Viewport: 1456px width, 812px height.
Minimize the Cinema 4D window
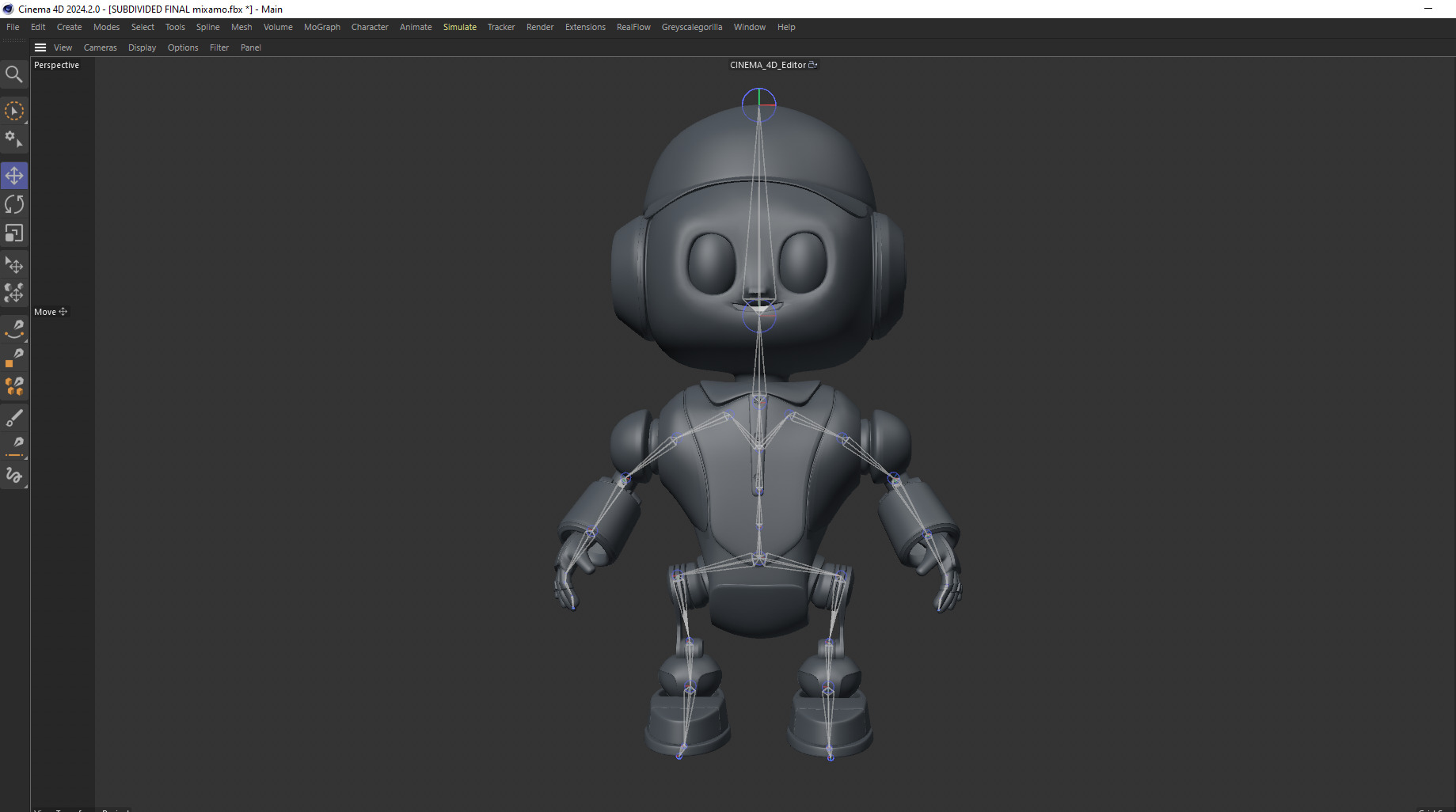pyautogui.click(x=1428, y=9)
